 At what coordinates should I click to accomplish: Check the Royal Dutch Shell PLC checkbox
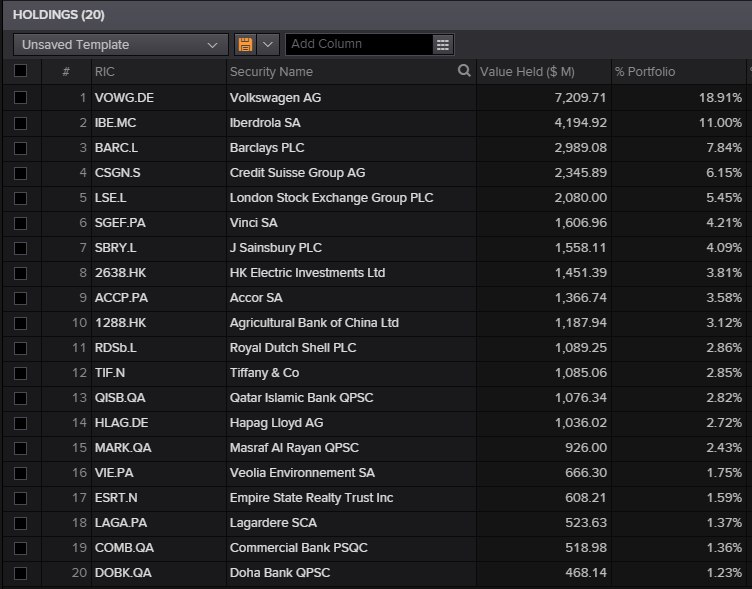click(20, 348)
